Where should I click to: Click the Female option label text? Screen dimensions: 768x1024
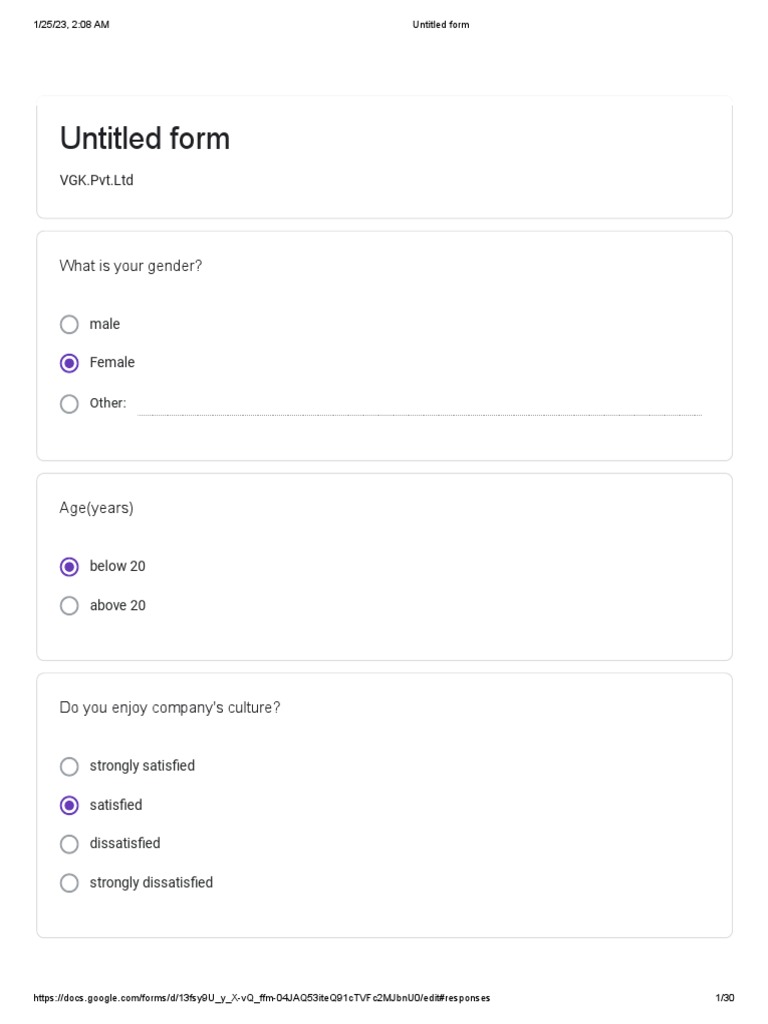pos(112,363)
